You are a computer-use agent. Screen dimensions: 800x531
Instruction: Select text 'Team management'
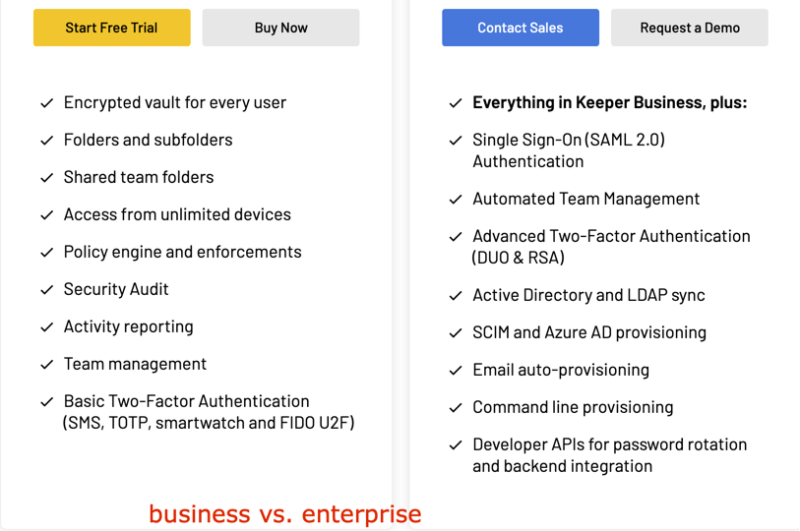click(135, 364)
